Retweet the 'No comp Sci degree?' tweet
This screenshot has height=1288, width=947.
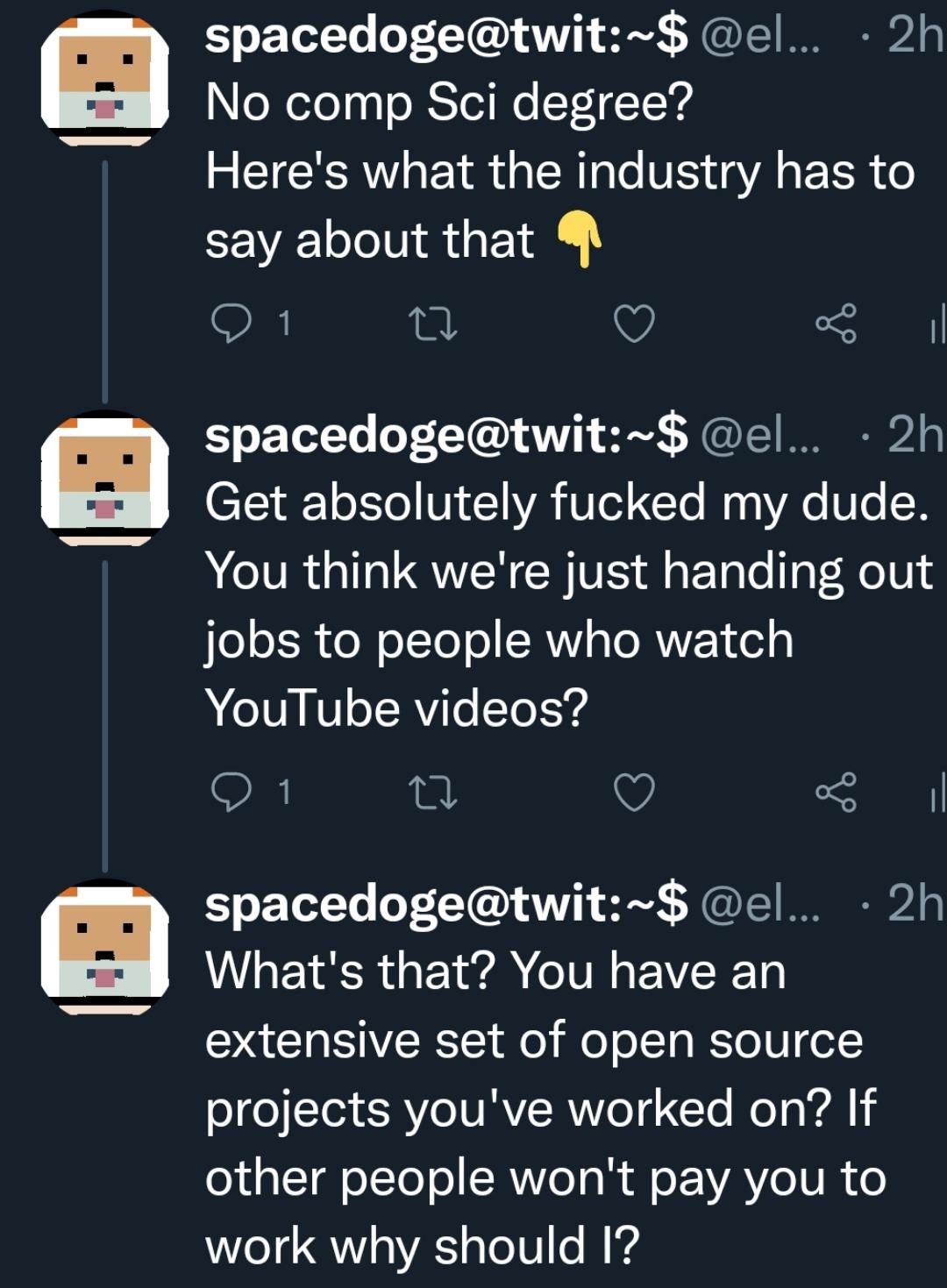(x=434, y=324)
